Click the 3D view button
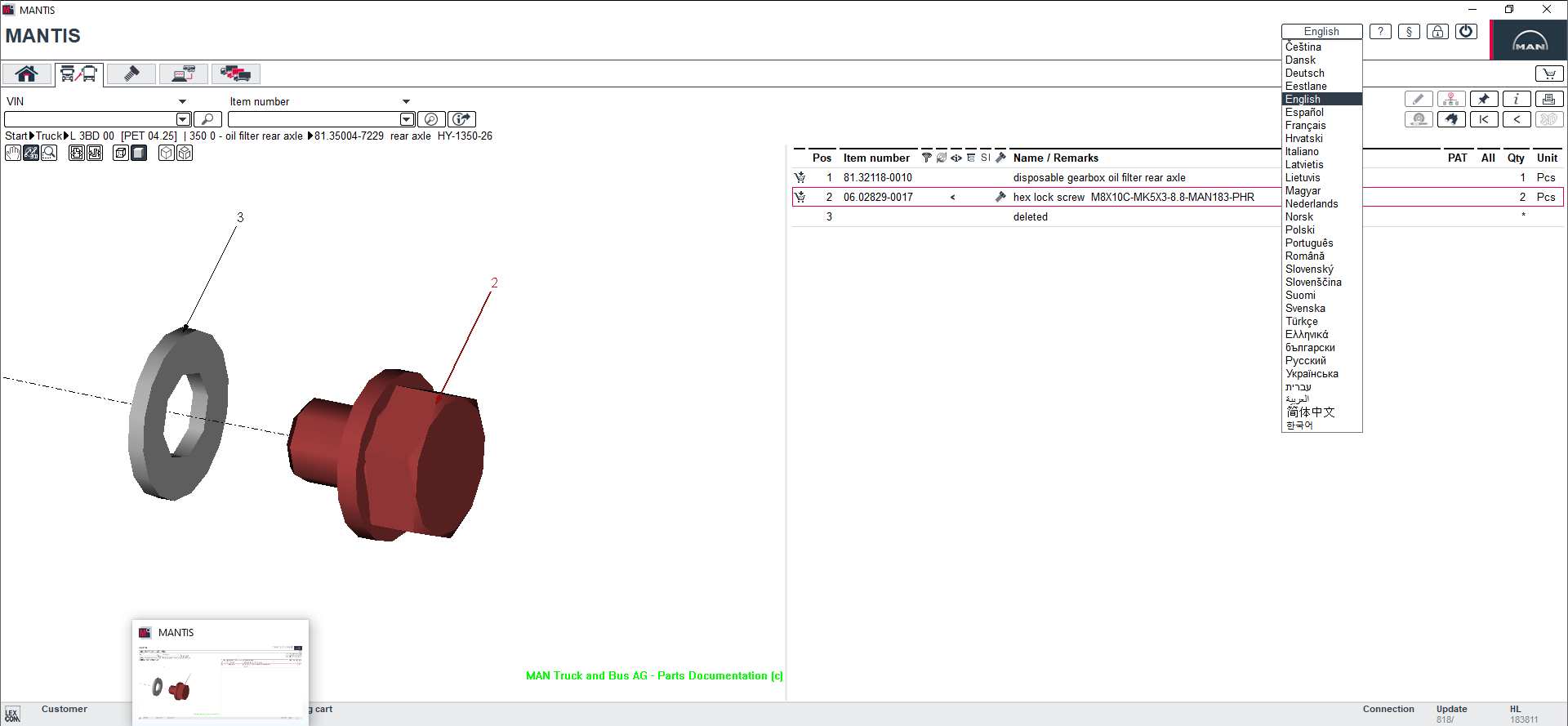Image resolution: width=1568 pixels, height=726 pixels. click(x=1549, y=119)
